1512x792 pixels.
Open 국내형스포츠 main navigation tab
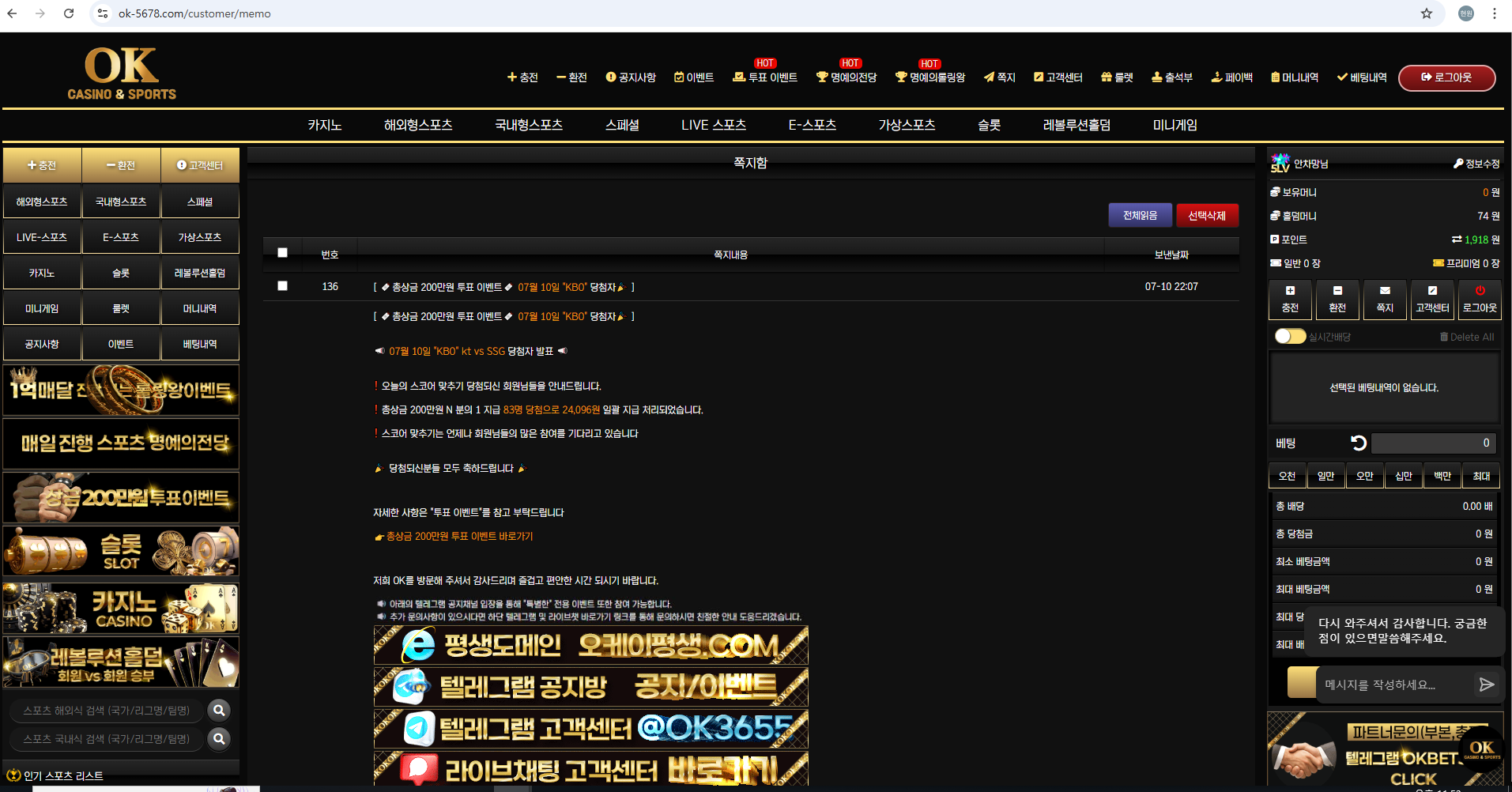(529, 125)
